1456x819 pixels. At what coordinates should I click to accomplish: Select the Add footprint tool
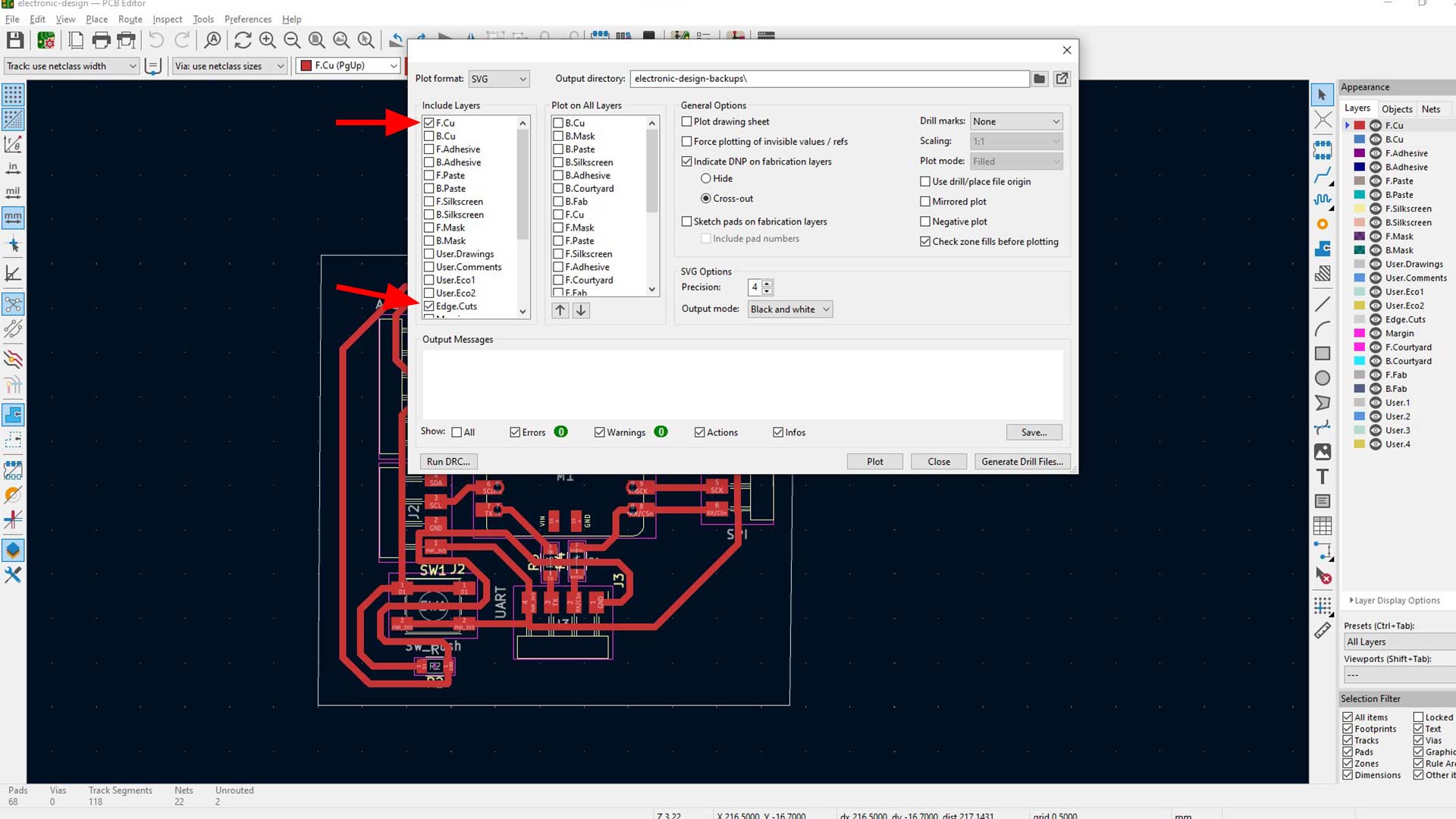[1323, 149]
